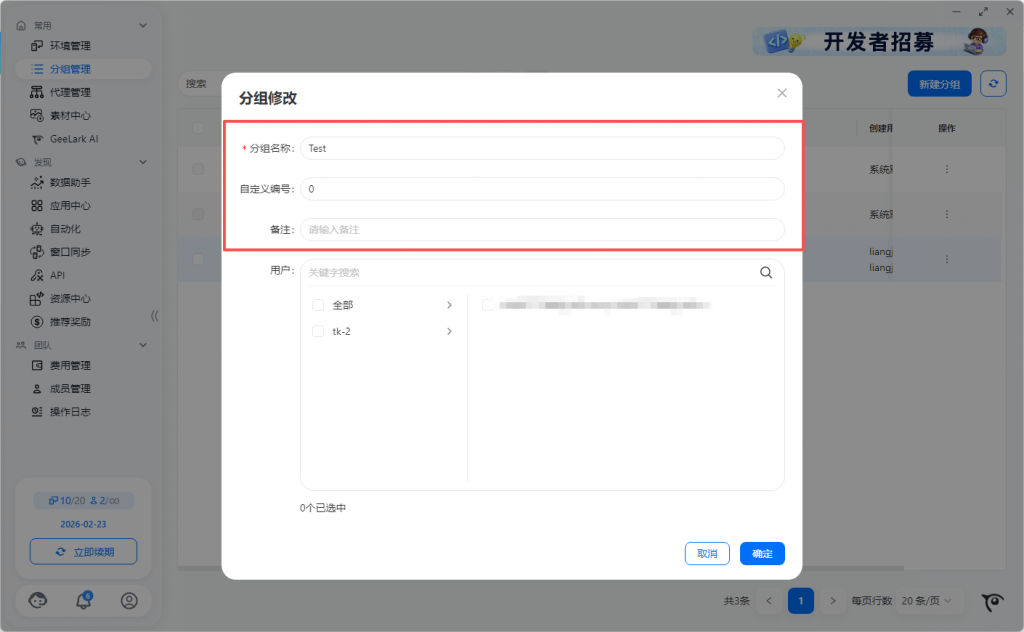1024x632 pixels.
Task: Open the 20条/页 page size dropdown
Action: tap(927, 601)
